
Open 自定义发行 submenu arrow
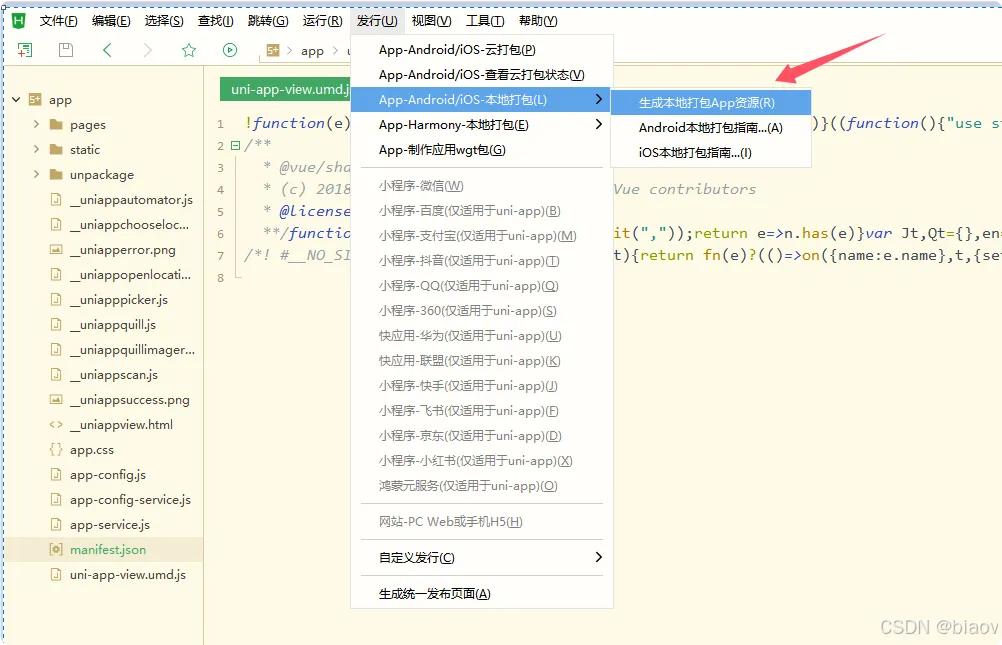click(598, 557)
